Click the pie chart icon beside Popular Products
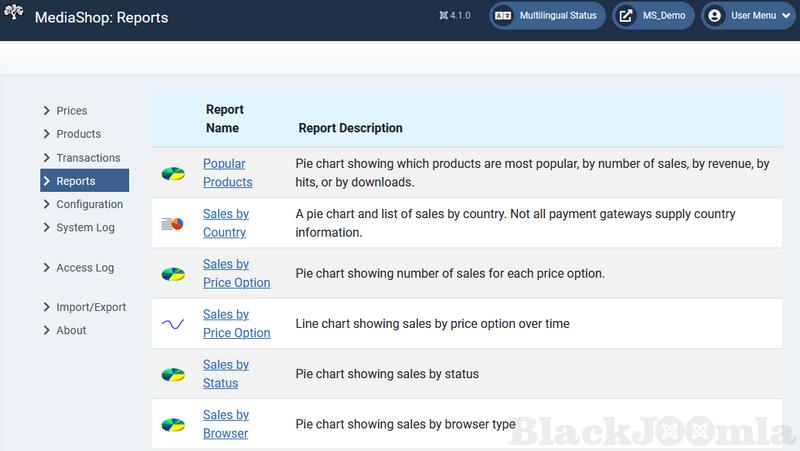The width and height of the screenshot is (800, 451). pos(173,174)
